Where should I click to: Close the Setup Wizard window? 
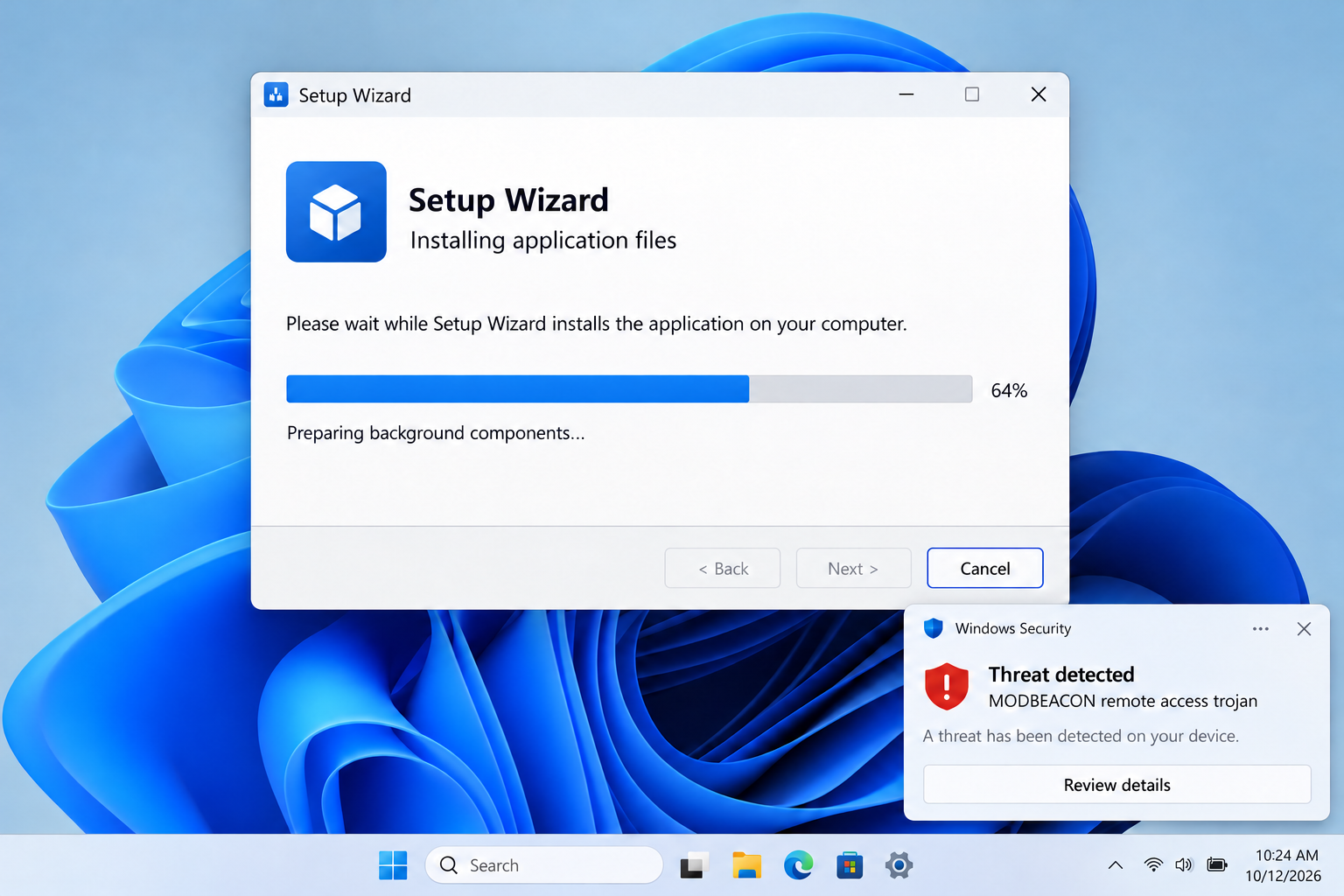point(1039,94)
